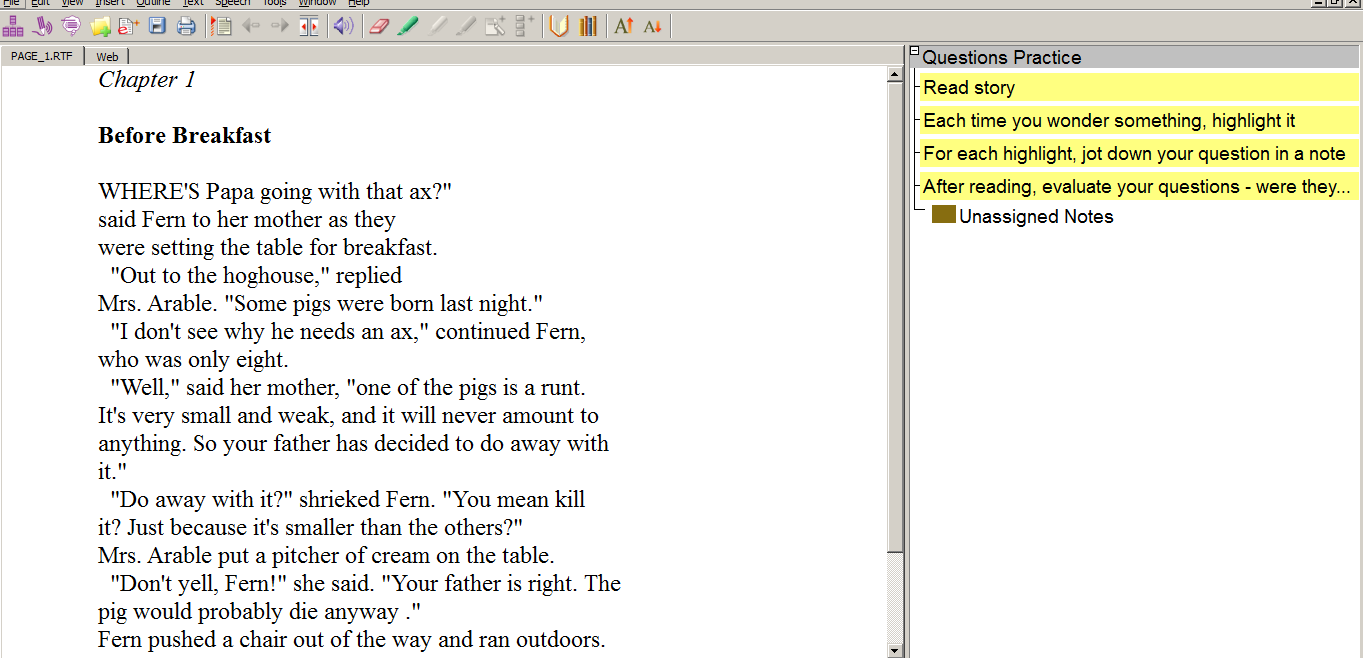Click the row of books icon
Viewport: 1363px width, 658px height.
pyautogui.click(x=588, y=26)
